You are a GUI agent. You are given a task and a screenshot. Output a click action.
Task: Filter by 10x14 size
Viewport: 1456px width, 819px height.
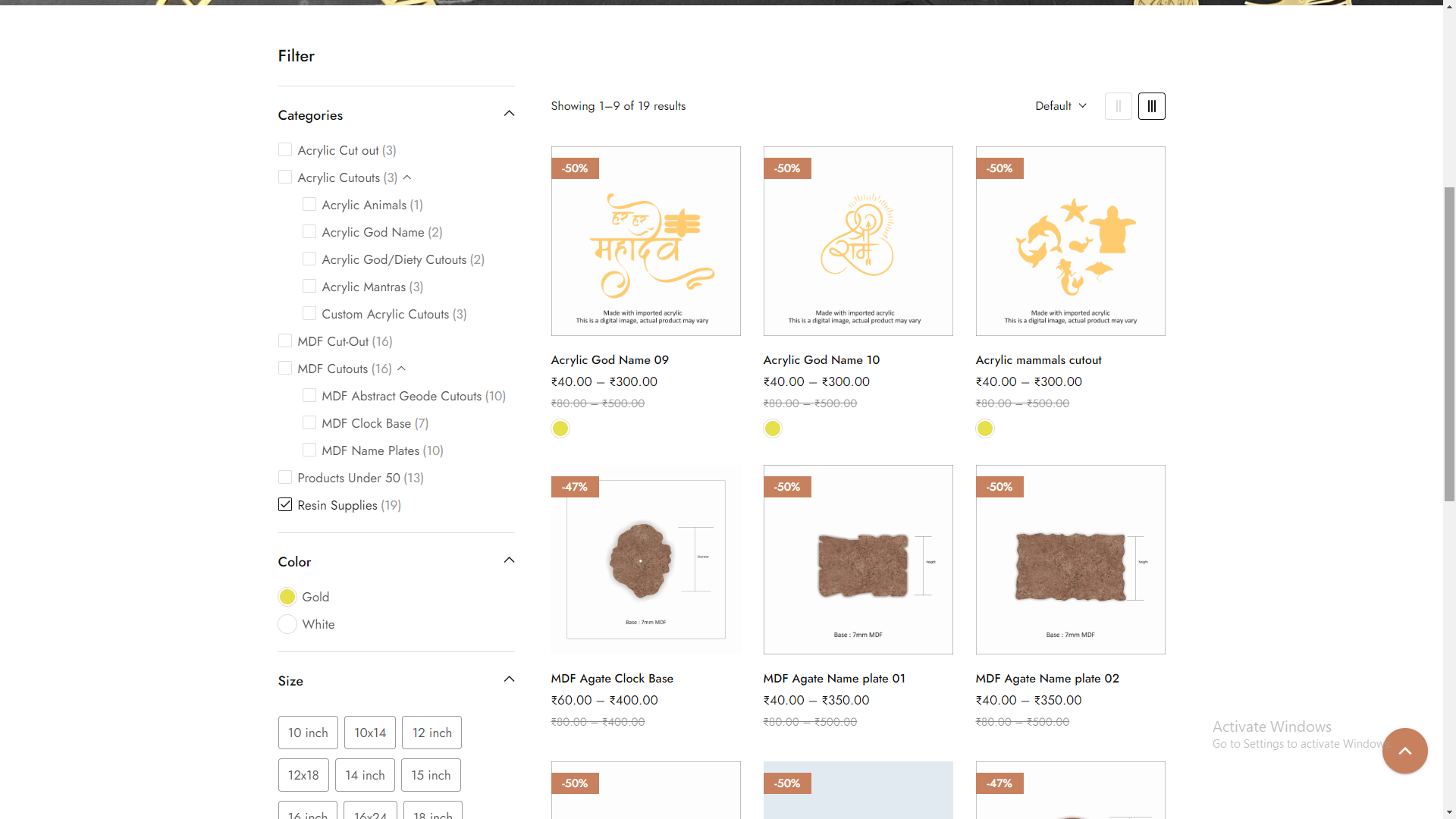point(370,733)
